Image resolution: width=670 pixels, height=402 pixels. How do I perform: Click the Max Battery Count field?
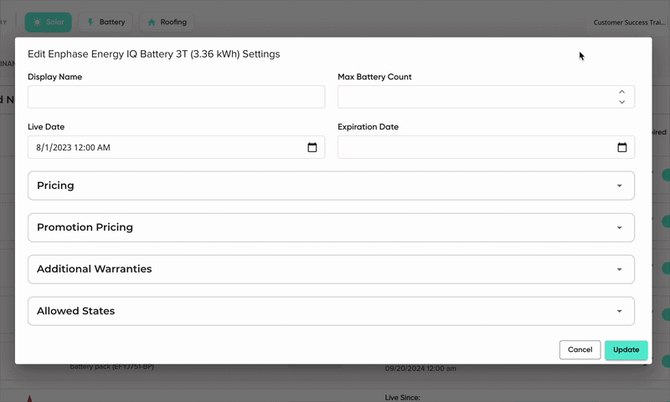click(486, 97)
